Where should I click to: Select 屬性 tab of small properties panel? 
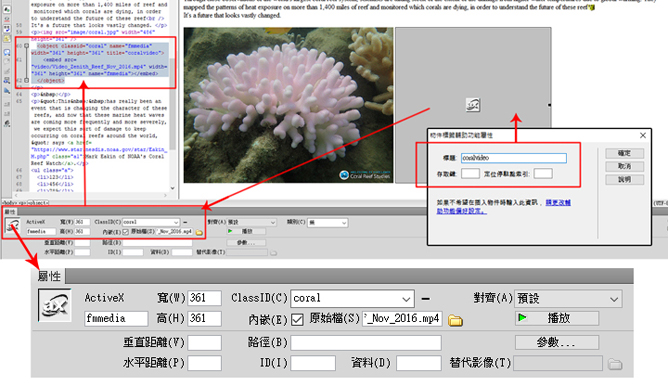click(10, 212)
